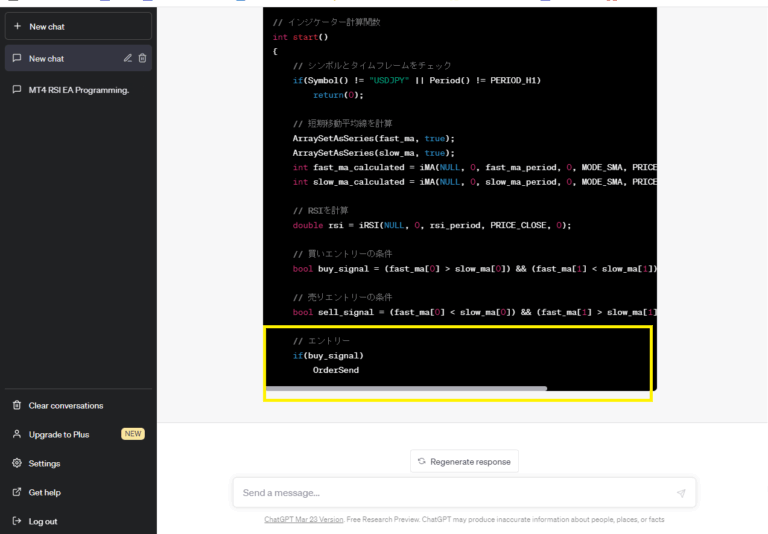Send the message with the paper plane icon
Viewport: 768px width, 534px height.
click(x=681, y=493)
